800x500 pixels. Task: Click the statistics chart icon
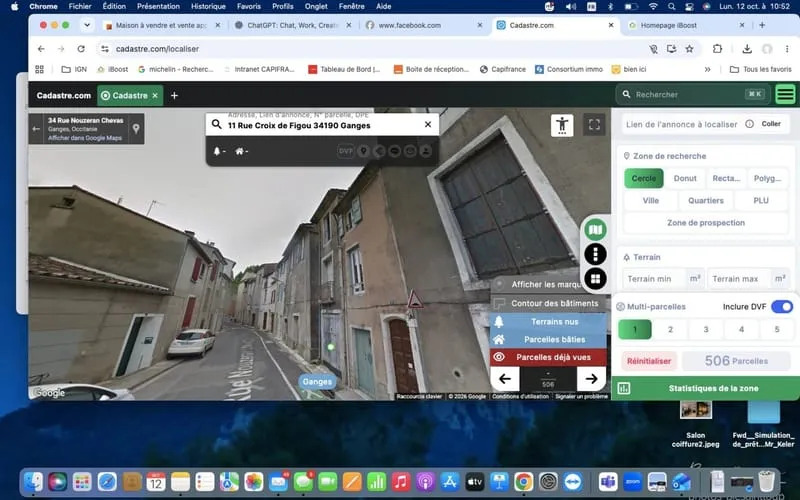[x=623, y=388]
